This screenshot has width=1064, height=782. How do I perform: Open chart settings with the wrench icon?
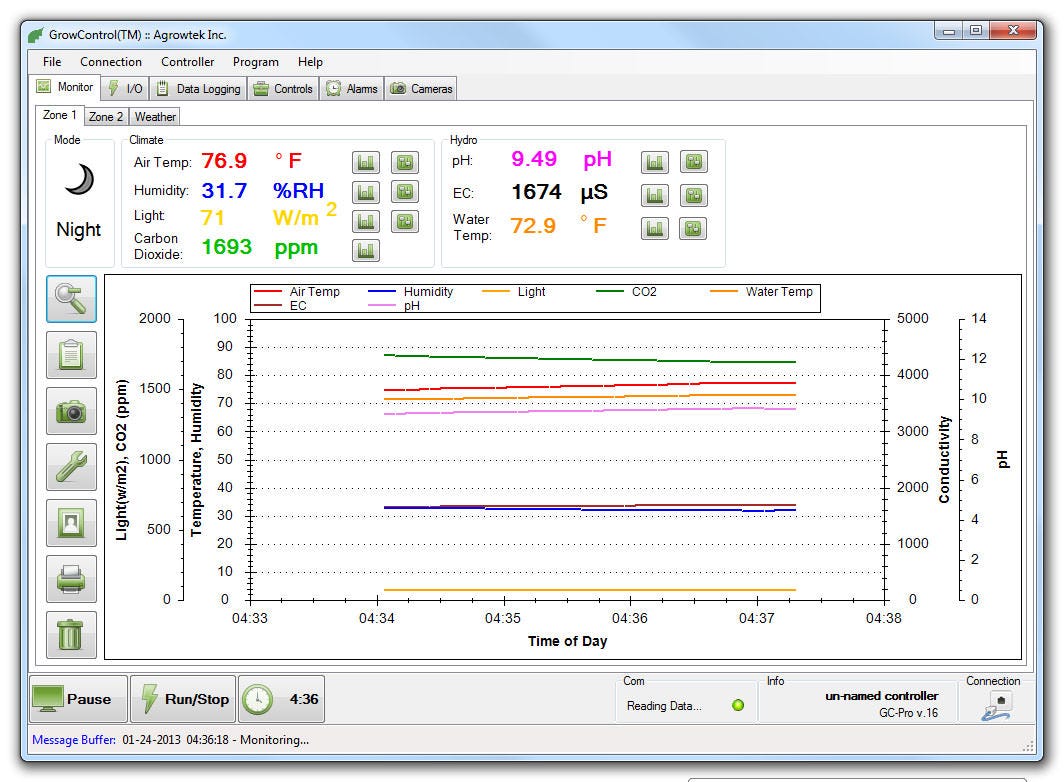(72, 467)
